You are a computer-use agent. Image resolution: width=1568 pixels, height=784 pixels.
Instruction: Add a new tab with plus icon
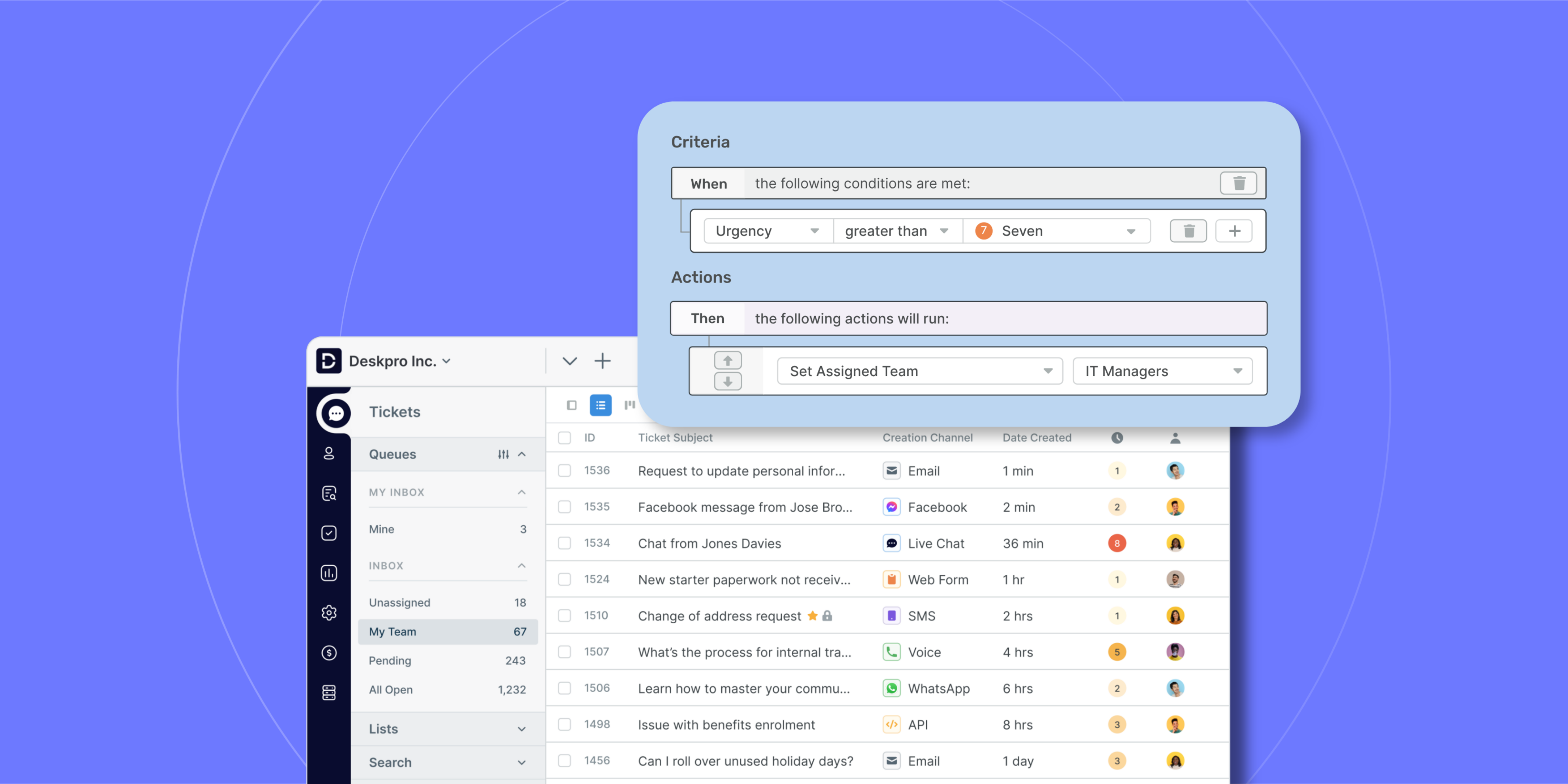coord(602,361)
